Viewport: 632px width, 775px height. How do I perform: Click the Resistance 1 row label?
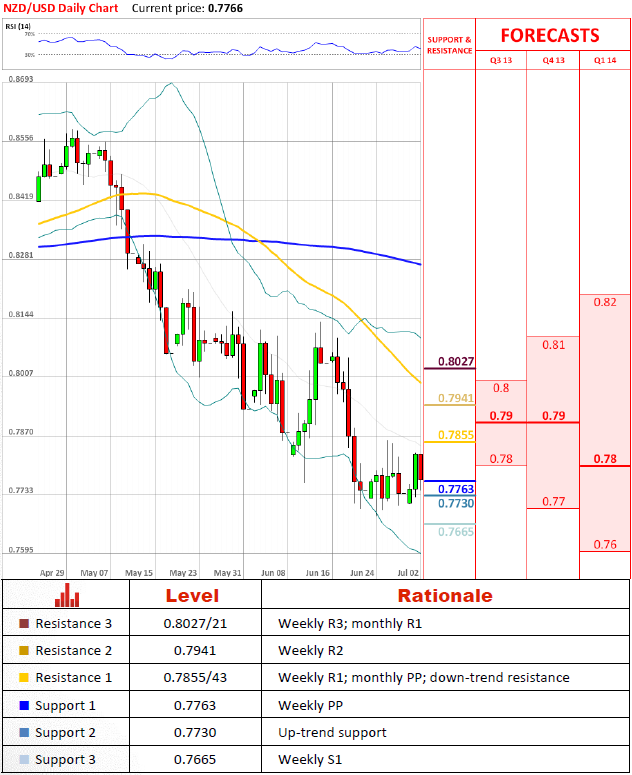74,678
